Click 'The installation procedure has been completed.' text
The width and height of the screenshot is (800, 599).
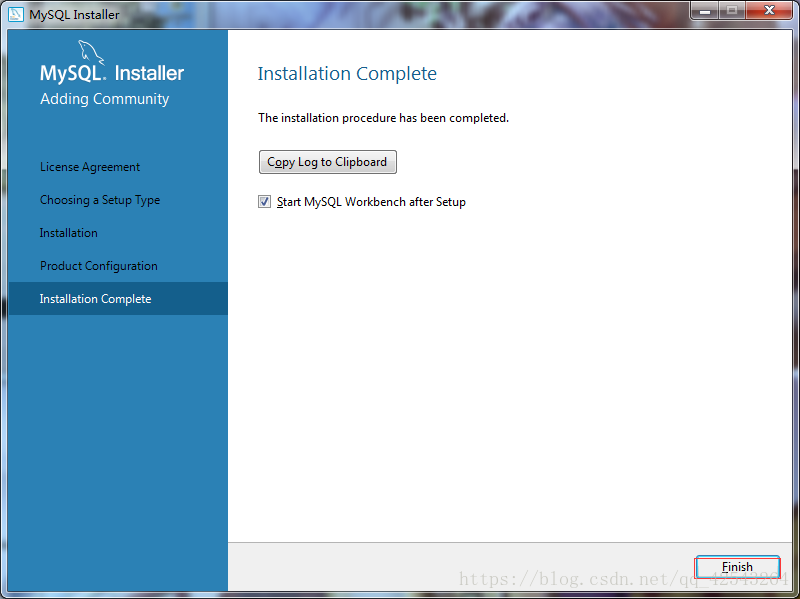(x=383, y=118)
